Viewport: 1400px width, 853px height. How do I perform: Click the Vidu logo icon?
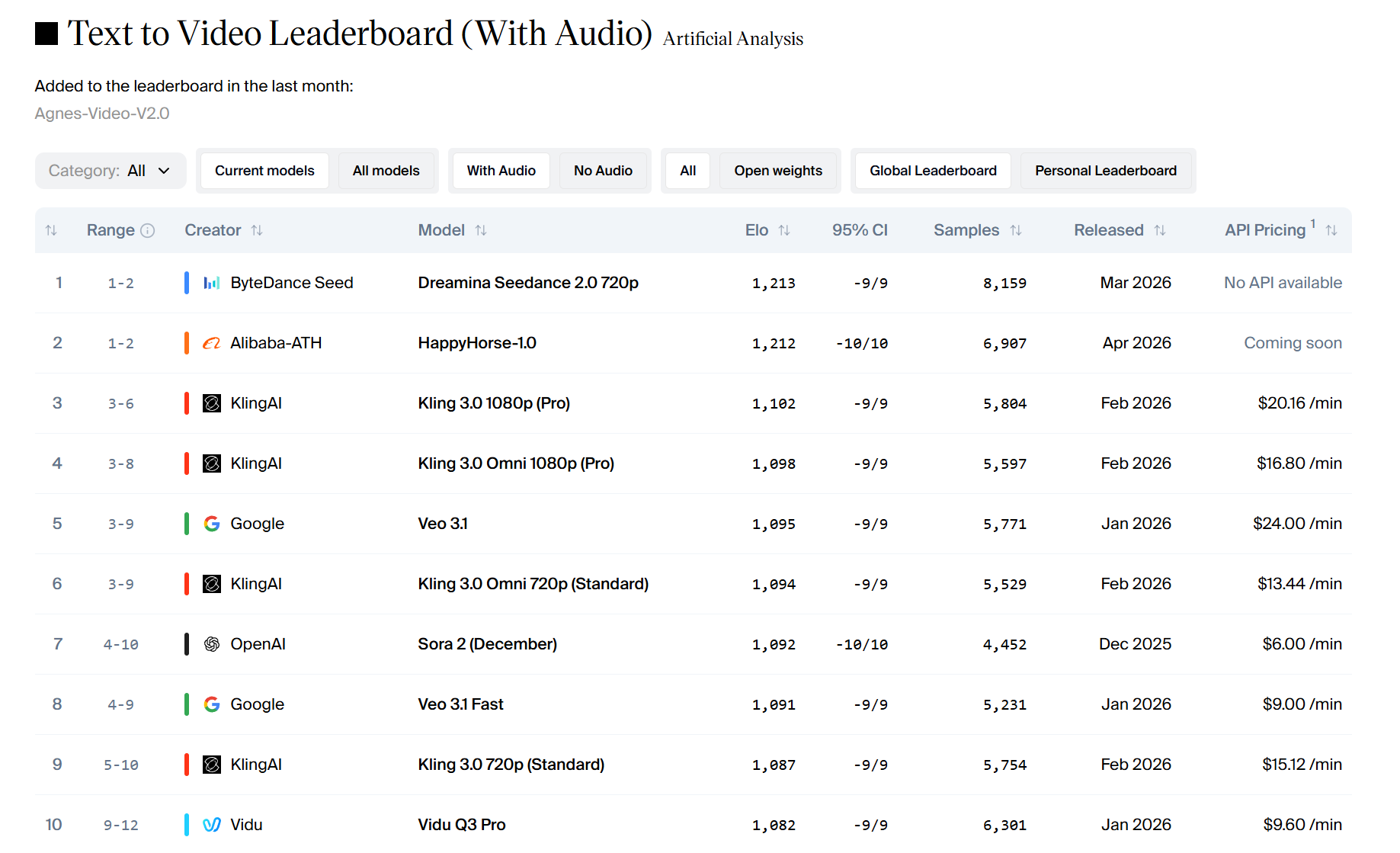tap(212, 825)
